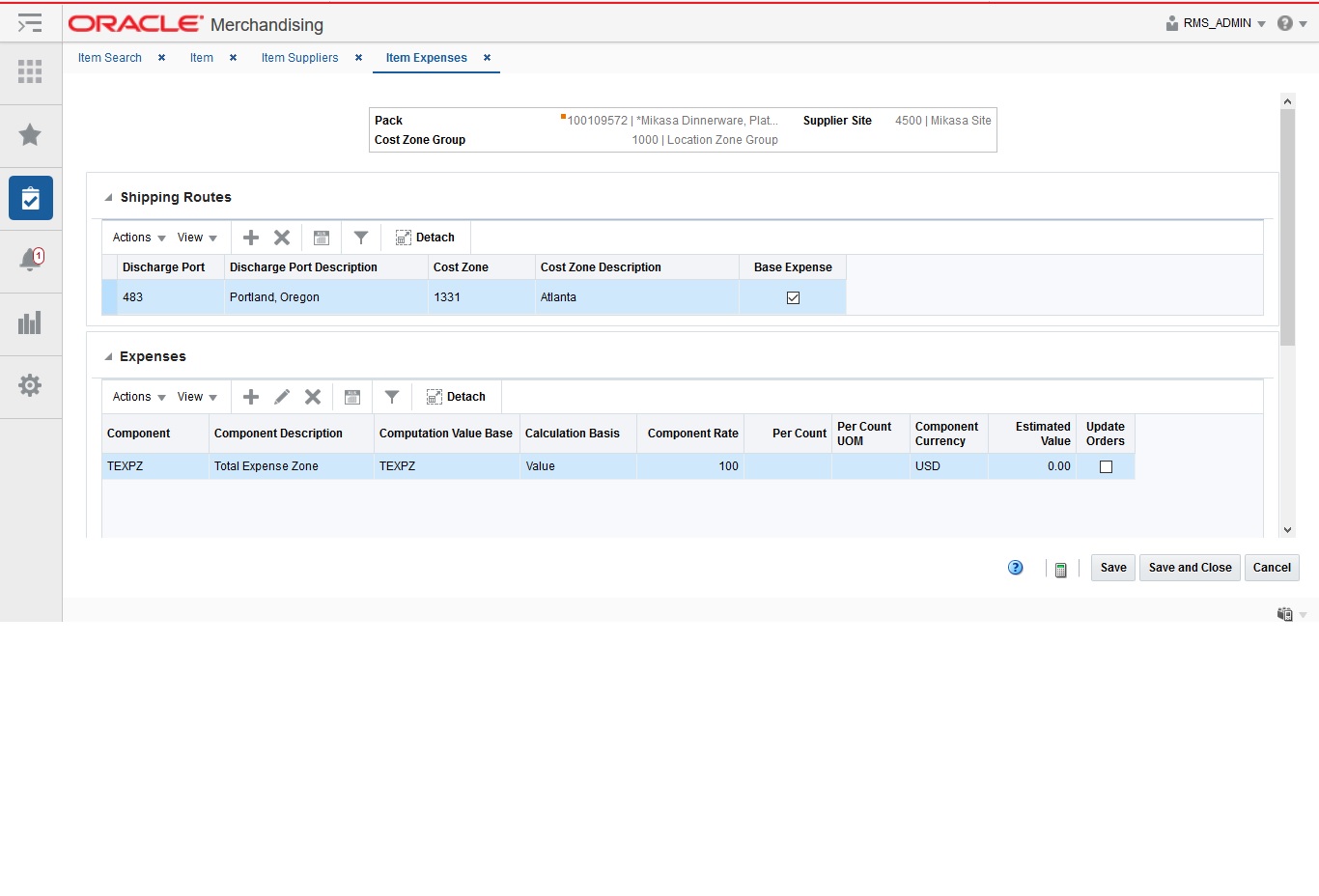Open View menu in Shipping Routes
This screenshot has height=896, width=1319.
pyautogui.click(x=197, y=238)
